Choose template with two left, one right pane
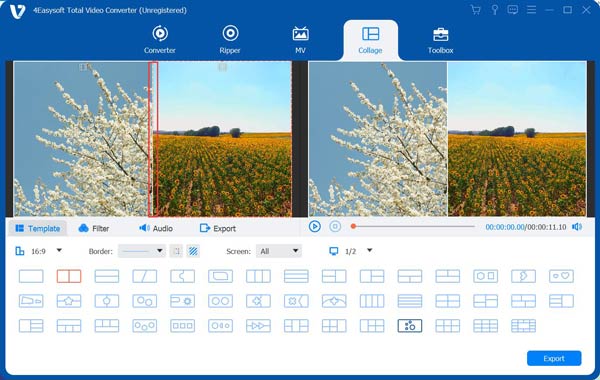This screenshot has height=380, width=600. (x=334, y=276)
